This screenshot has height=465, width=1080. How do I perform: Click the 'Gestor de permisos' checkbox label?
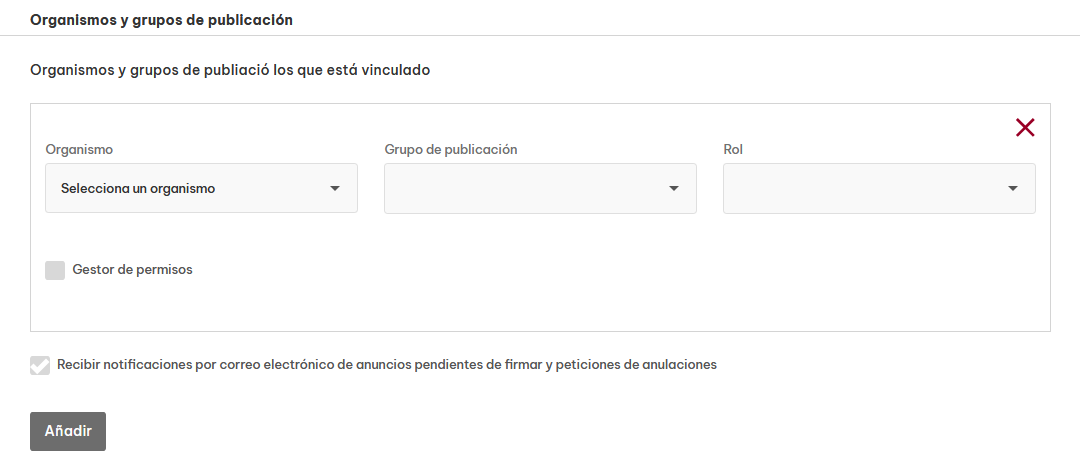coord(132,269)
